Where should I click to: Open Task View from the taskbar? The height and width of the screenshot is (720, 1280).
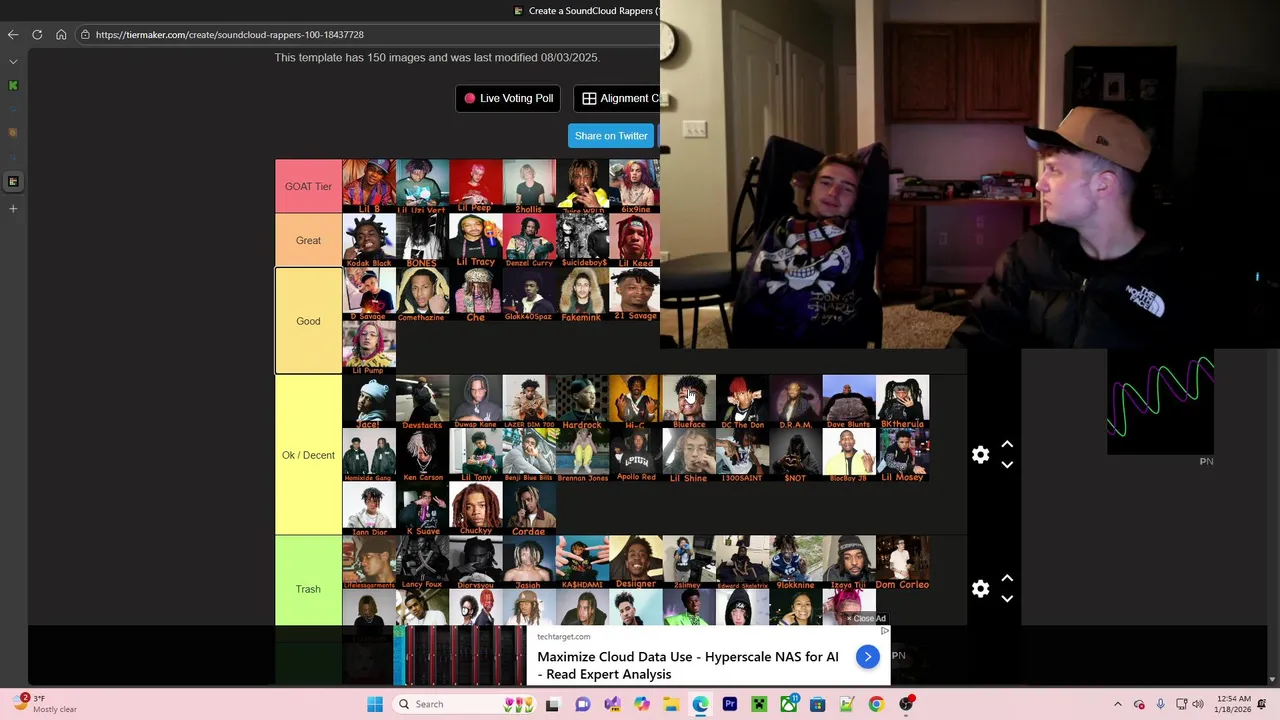click(x=552, y=704)
